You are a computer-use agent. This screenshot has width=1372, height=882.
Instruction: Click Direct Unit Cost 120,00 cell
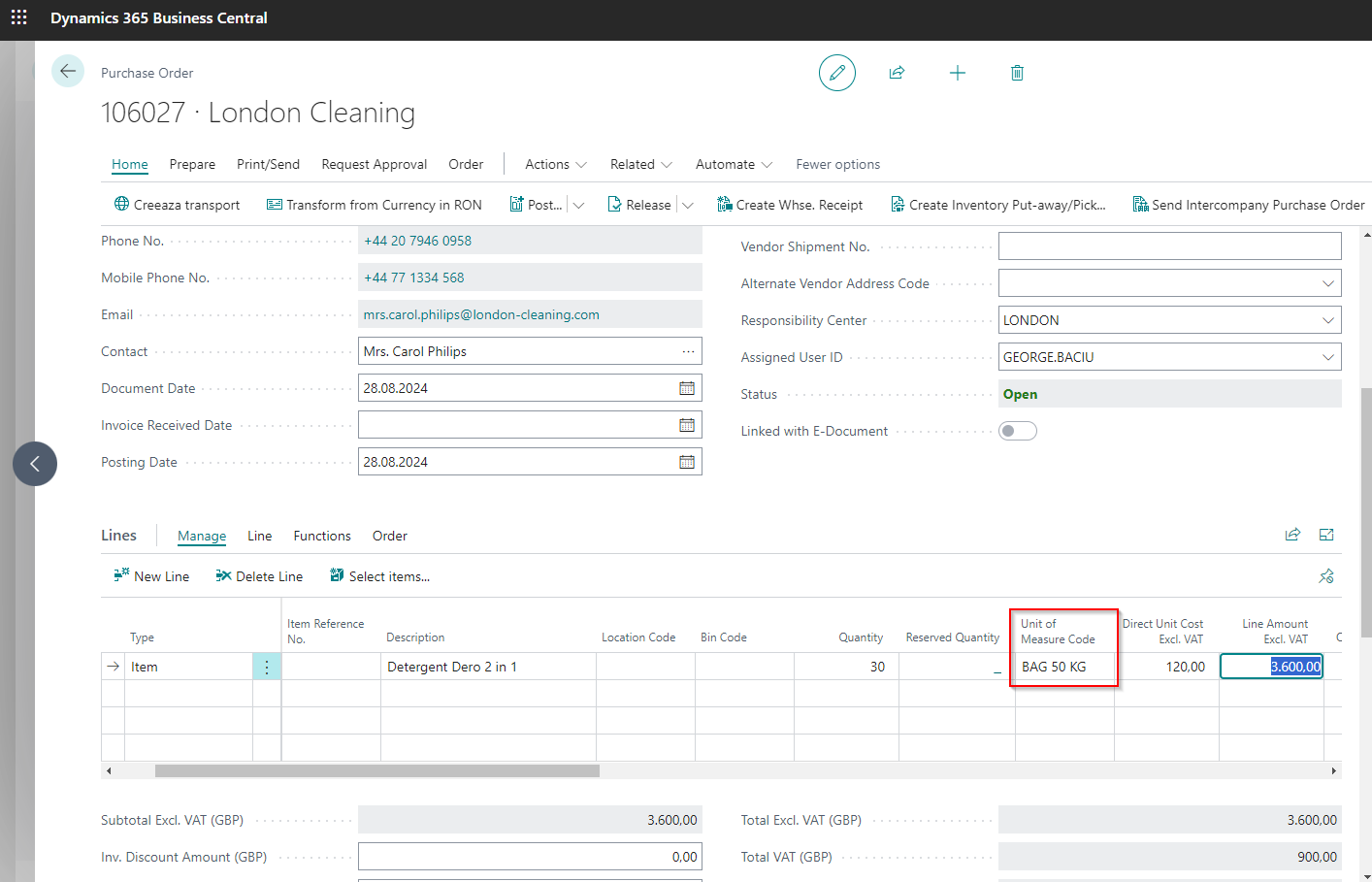pos(1166,667)
